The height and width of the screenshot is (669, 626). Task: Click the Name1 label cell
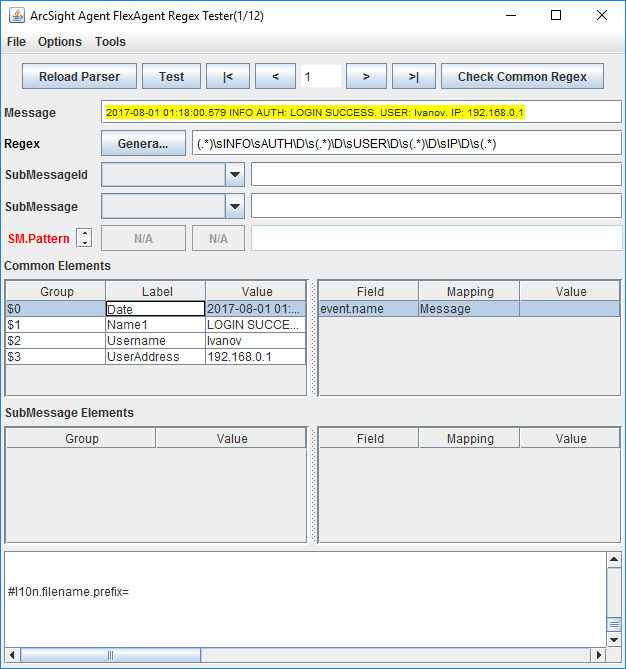tap(156, 325)
